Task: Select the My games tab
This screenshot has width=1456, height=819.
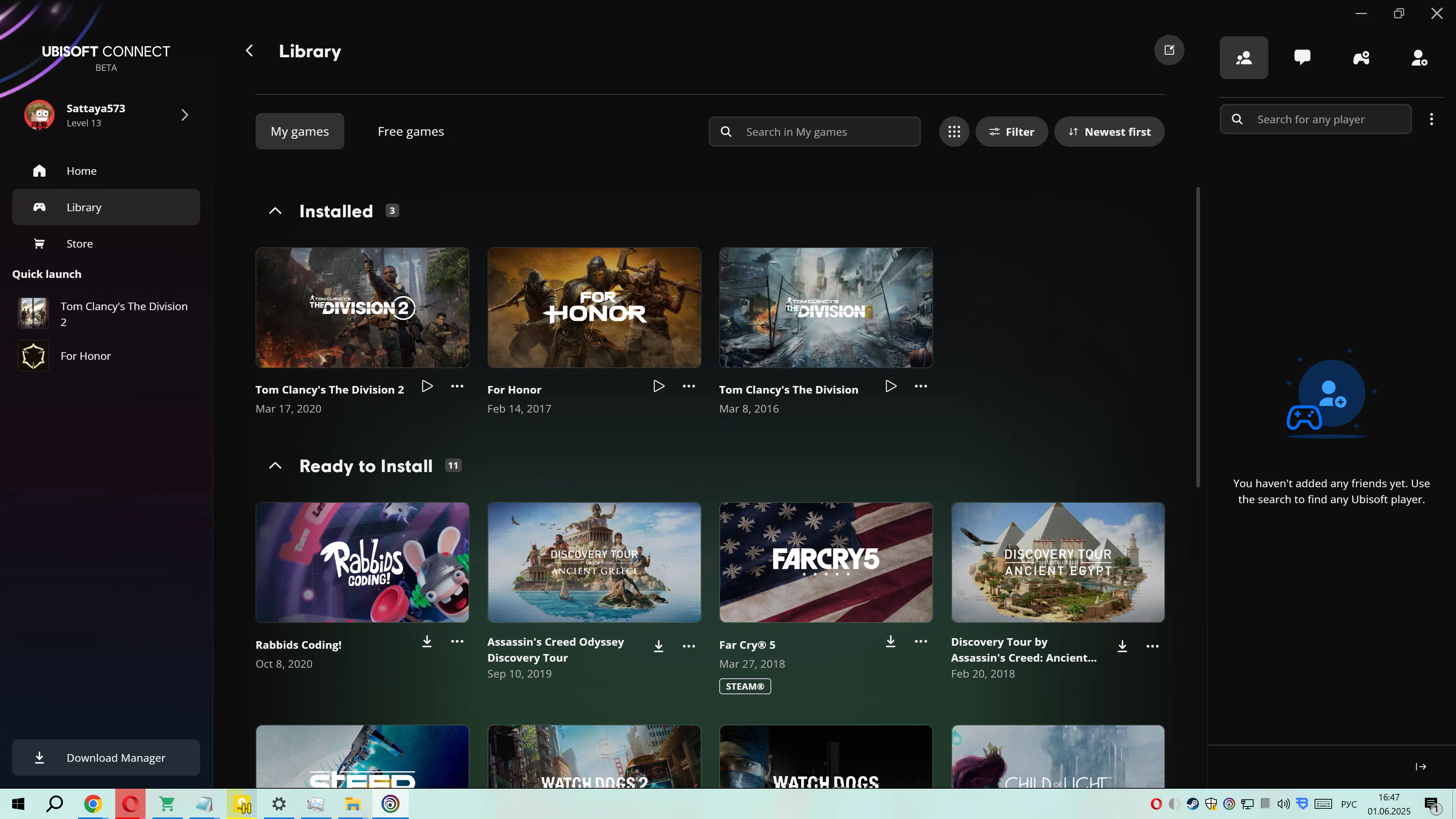Action: pos(300,131)
